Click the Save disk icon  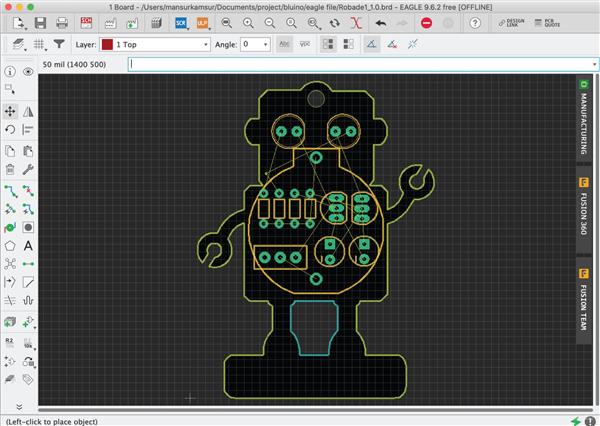coord(39,22)
